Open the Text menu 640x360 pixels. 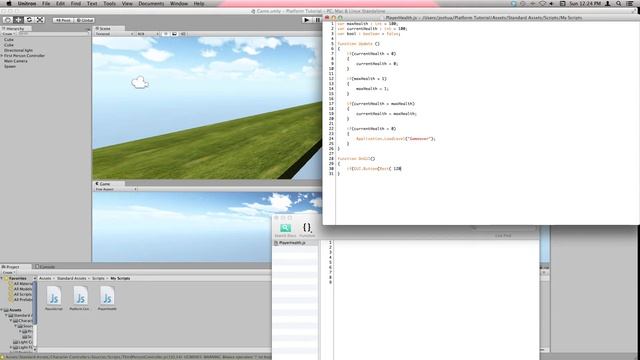coord(92,3)
